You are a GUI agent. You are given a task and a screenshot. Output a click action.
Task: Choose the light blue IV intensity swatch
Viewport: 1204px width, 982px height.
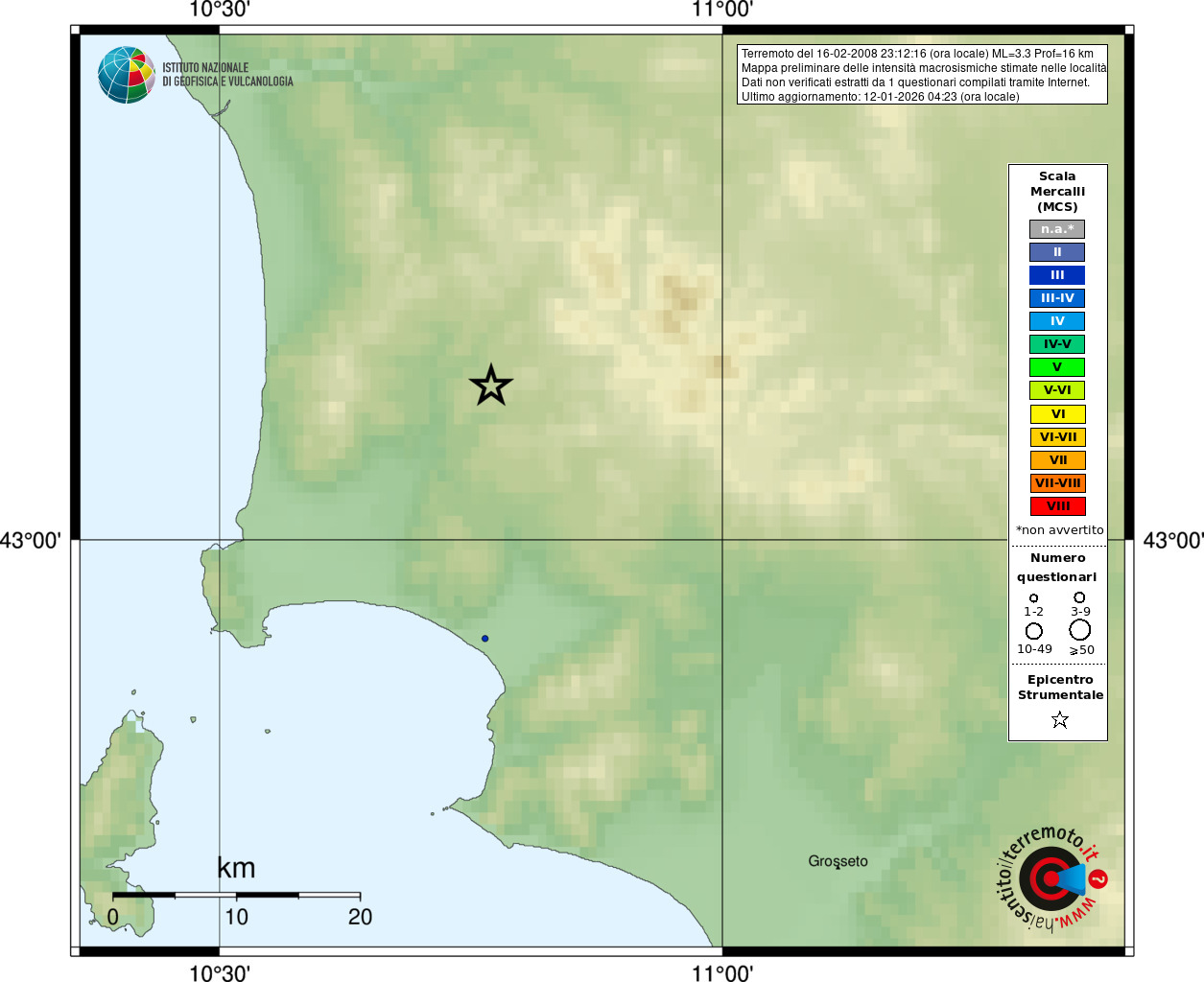point(1057,321)
